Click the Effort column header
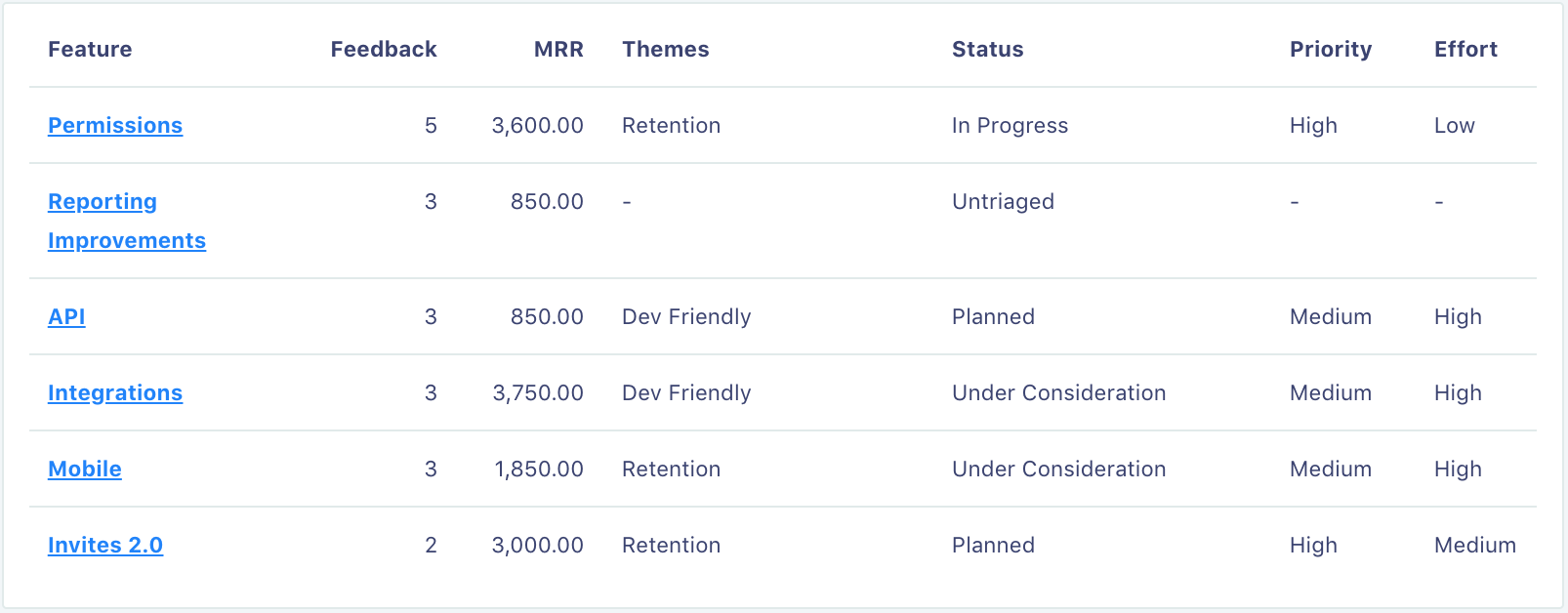 1465,49
